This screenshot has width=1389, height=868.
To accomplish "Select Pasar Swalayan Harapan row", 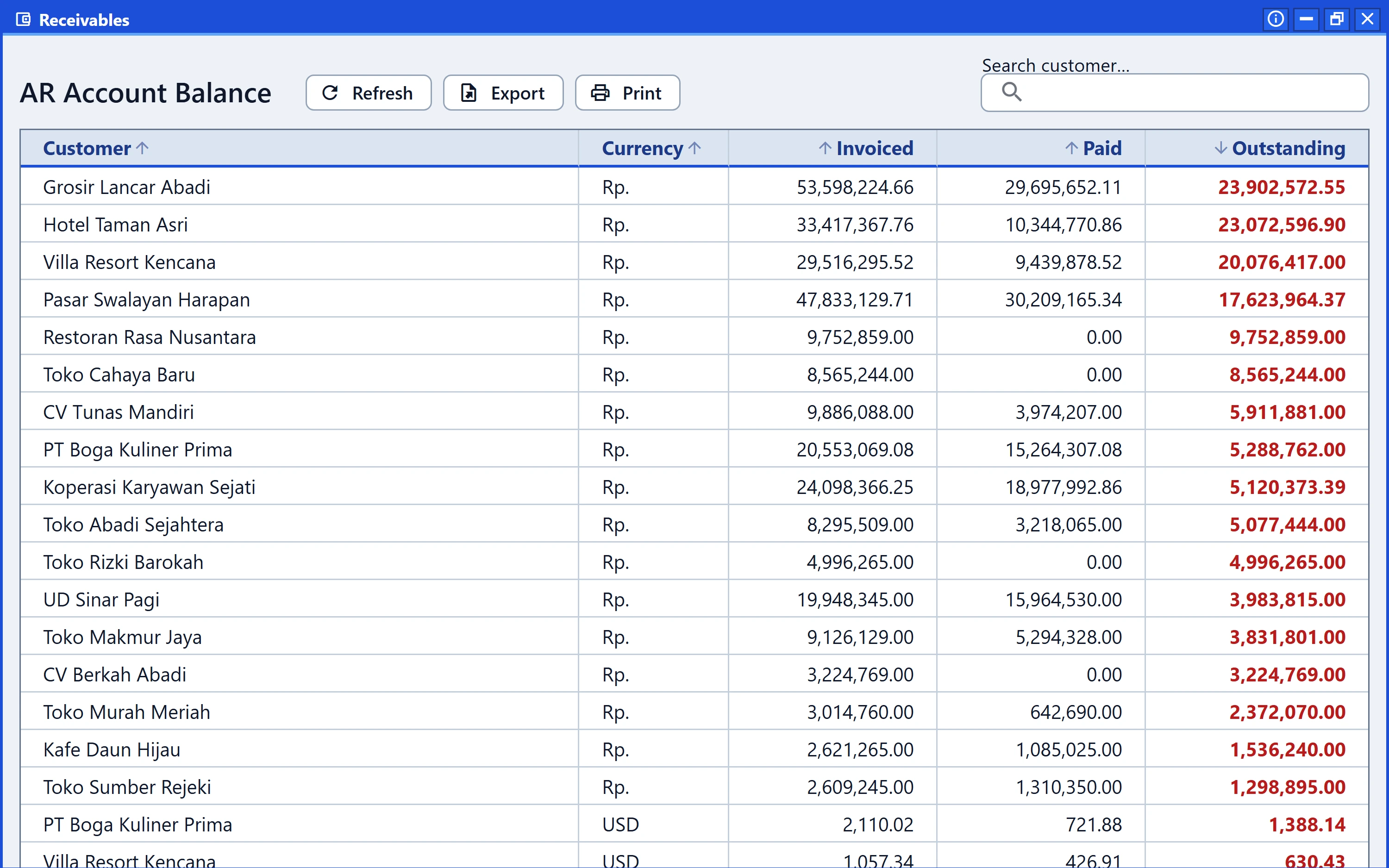I will point(694,300).
